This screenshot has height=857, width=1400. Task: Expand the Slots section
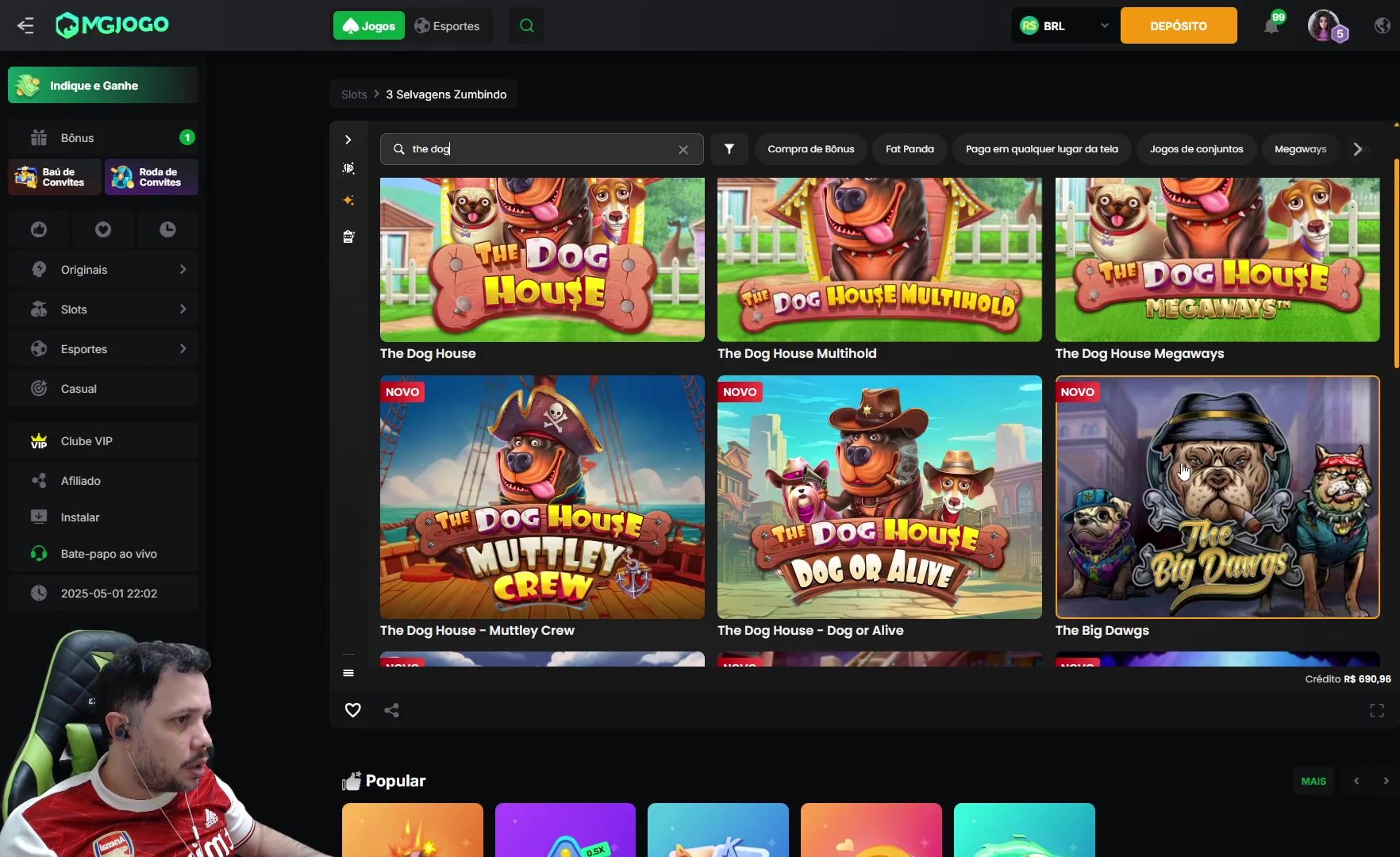103,309
